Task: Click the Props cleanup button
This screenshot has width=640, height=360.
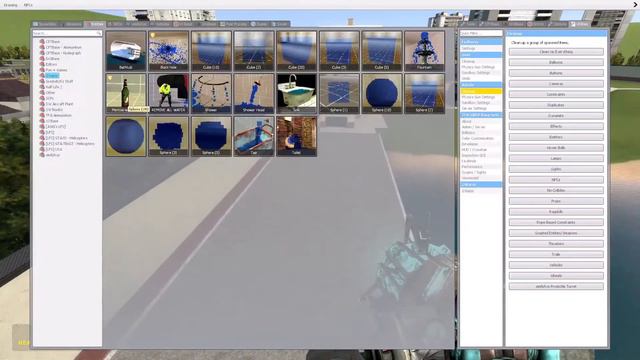Action: pos(556,201)
